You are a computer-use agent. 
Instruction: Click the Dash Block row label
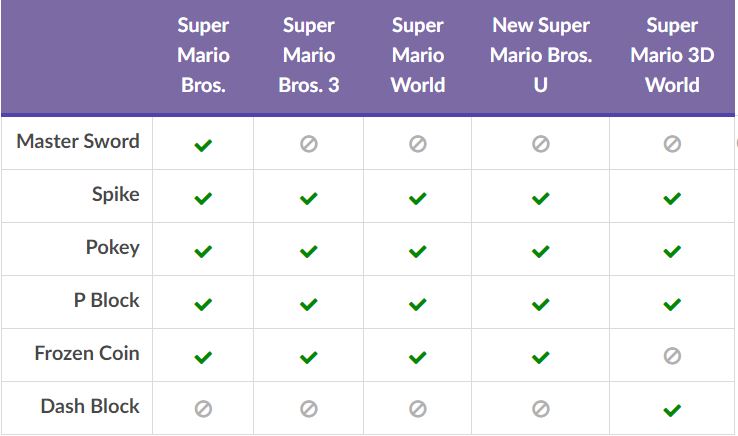tap(90, 406)
